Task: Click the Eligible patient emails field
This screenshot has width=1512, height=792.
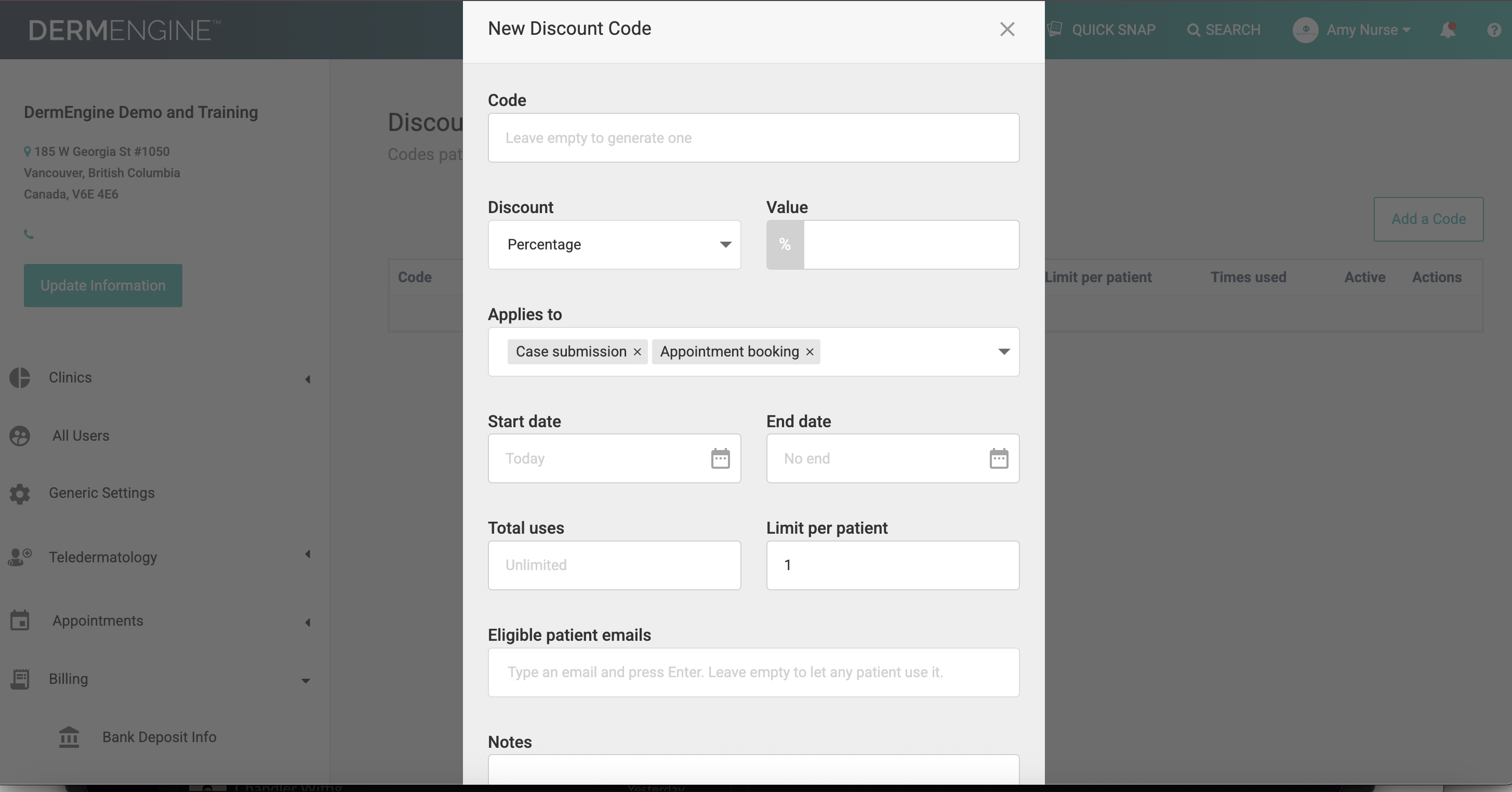Action: coord(753,672)
